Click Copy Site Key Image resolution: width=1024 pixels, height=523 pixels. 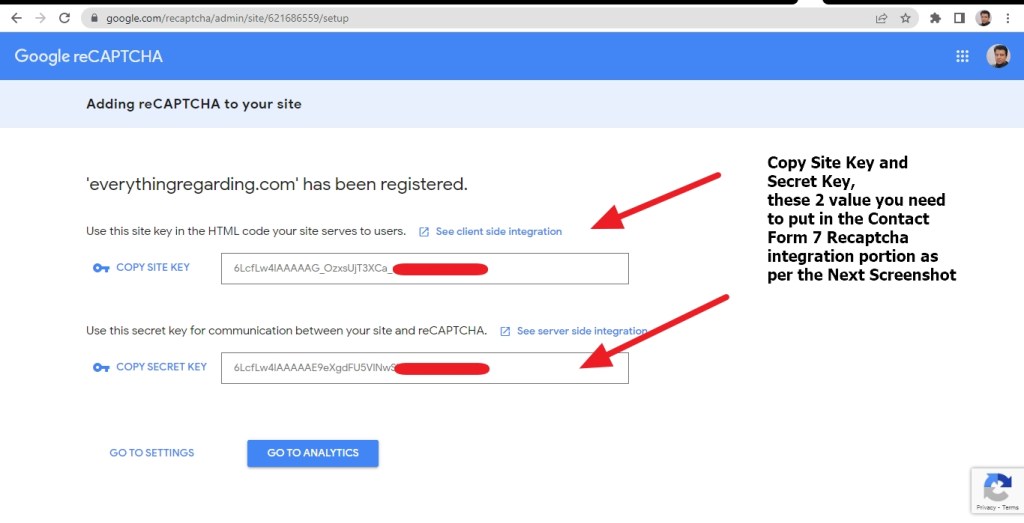pos(152,268)
